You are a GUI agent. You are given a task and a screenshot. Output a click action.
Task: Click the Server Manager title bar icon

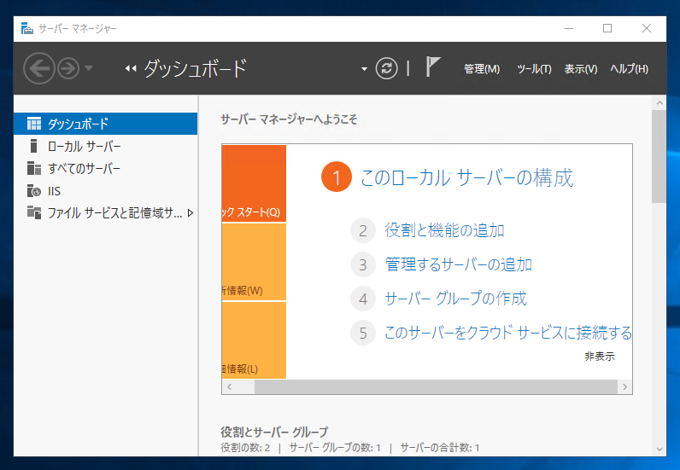(27, 29)
